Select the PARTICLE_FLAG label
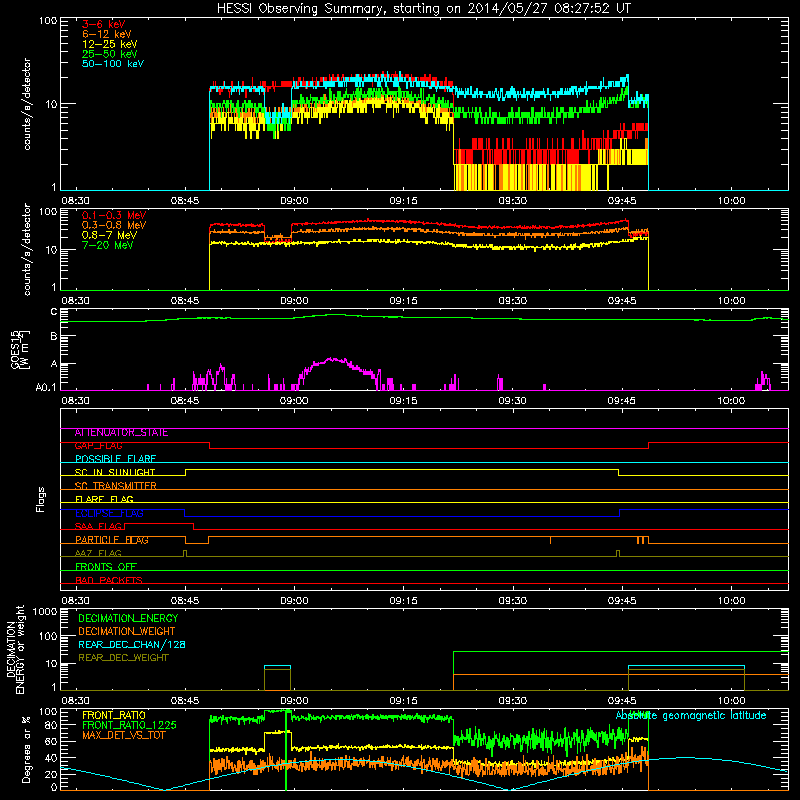Image resolution: width=800 pixels, height=800 pixels. click(x=112, y=540)
